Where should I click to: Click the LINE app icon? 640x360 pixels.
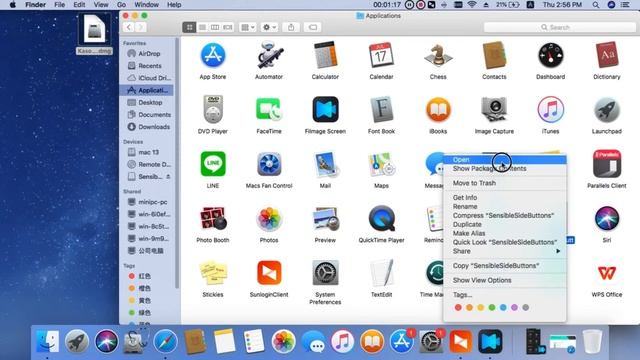click(x=213, y=164)
